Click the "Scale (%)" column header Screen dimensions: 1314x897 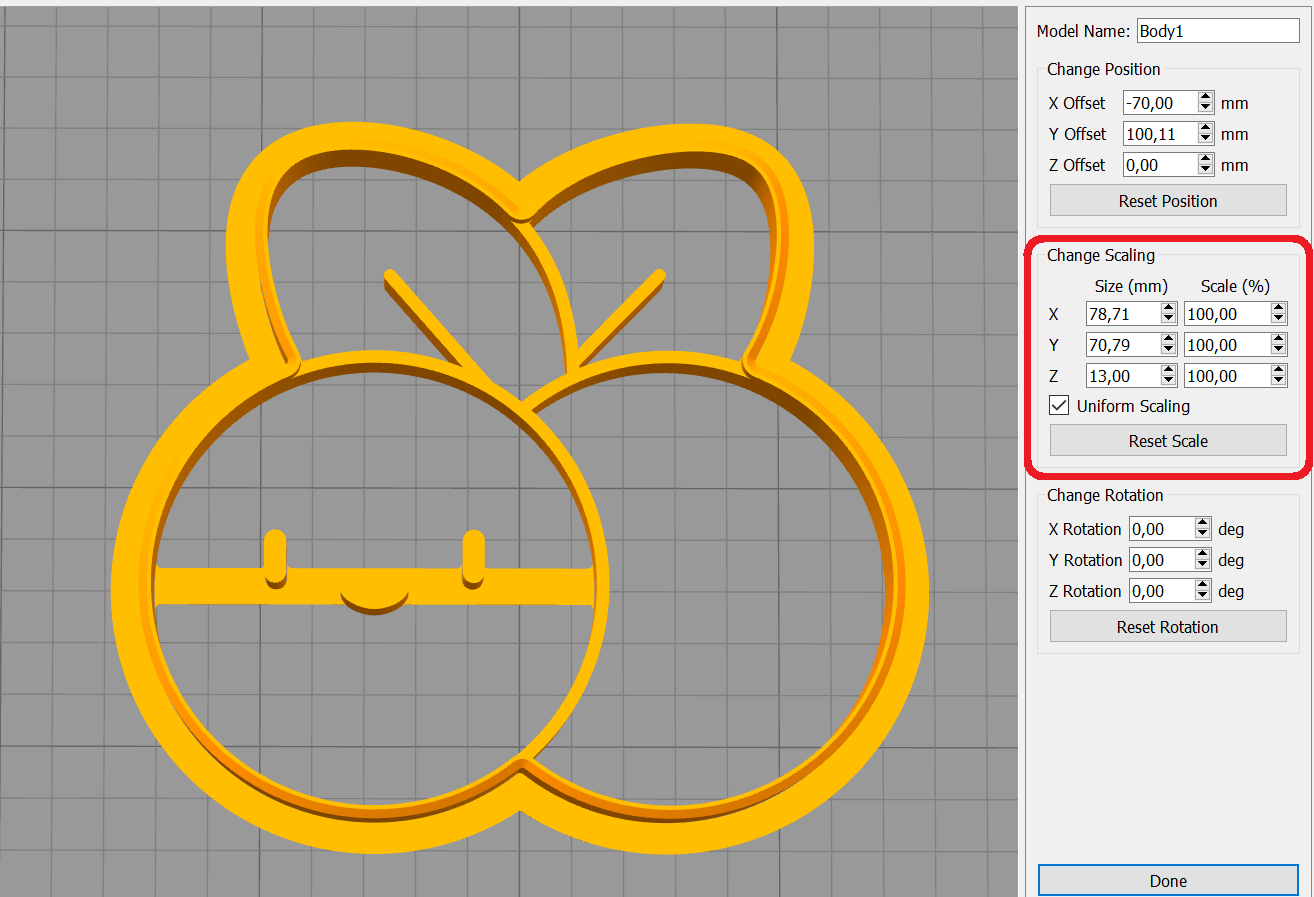tap(1235, 286)
